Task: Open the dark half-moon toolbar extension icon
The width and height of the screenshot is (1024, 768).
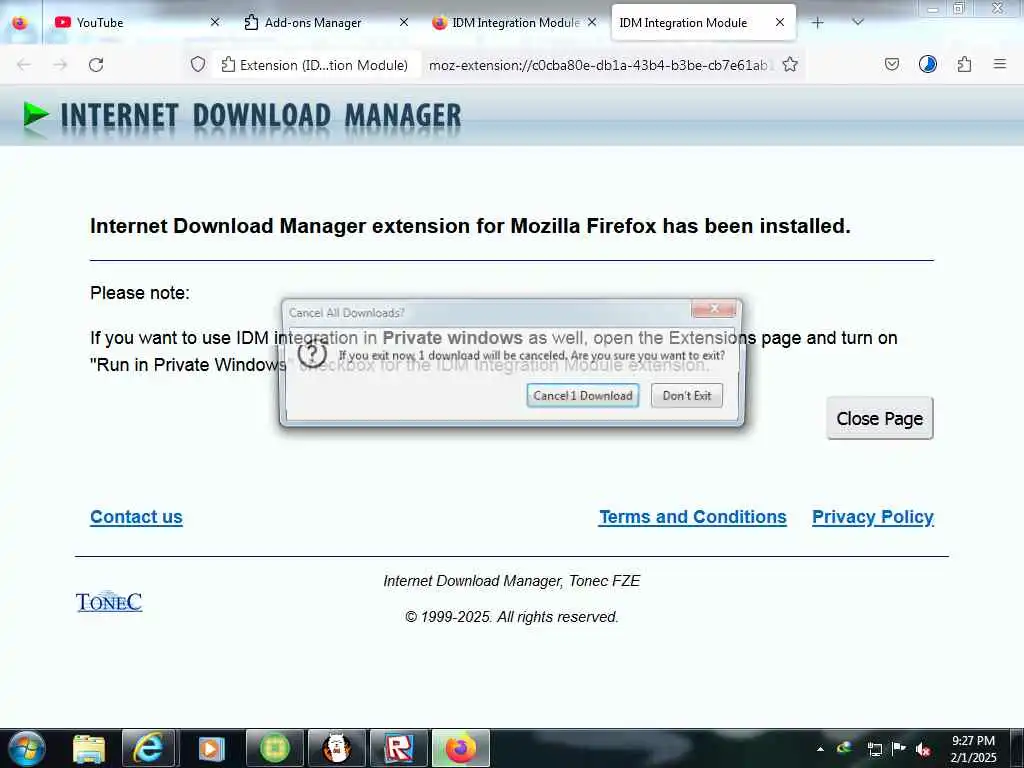Action: pos(927,64)
